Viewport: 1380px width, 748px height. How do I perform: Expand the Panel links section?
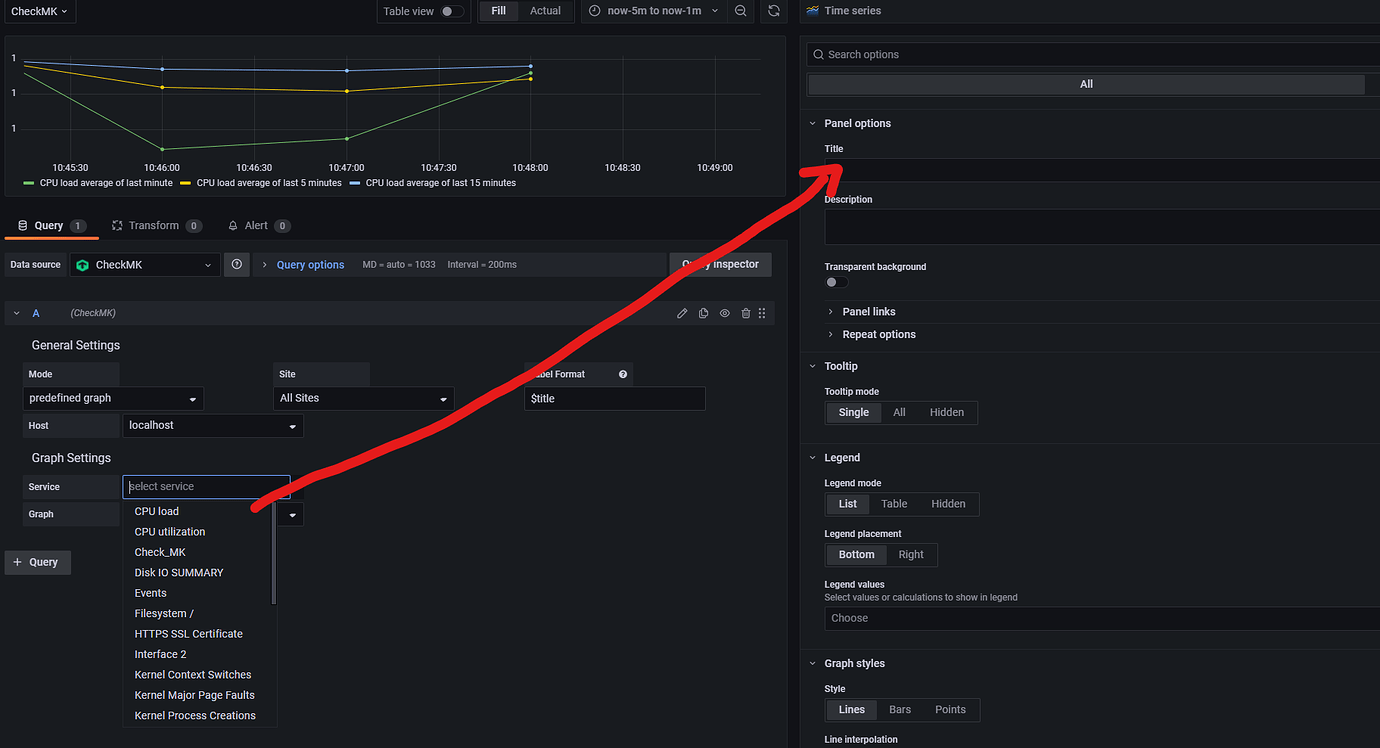tap(866, 311)
